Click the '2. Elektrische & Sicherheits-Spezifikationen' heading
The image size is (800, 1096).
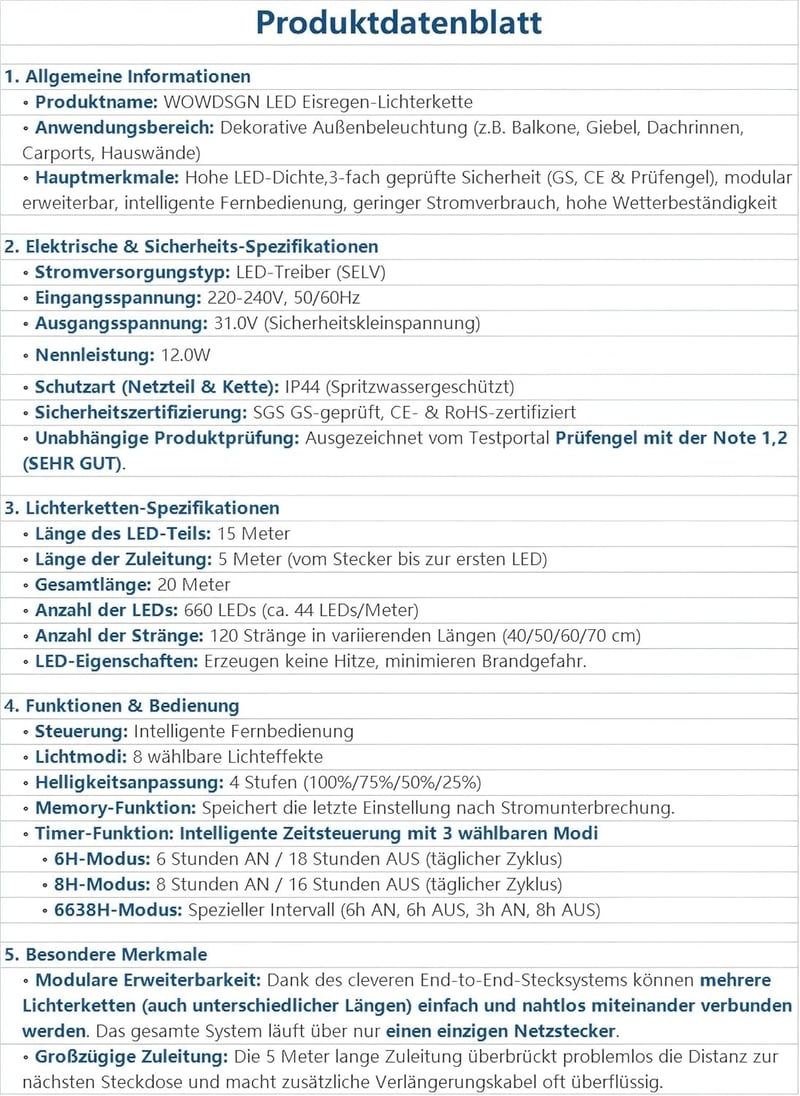pos(191,247)
